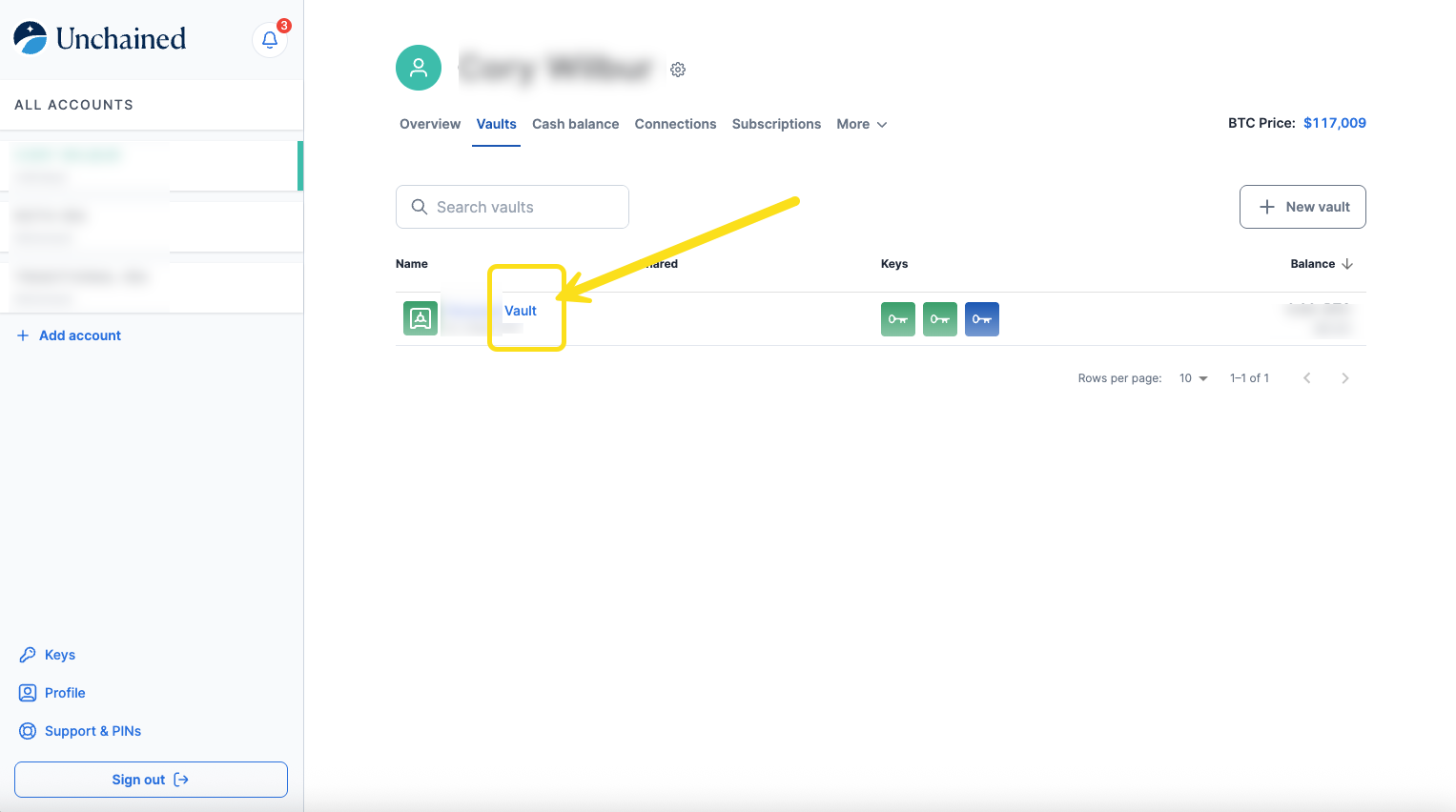Screen dimensions: 1456x812
Task: Sort vaults by Balance column
Action: tap(1321, 264)
